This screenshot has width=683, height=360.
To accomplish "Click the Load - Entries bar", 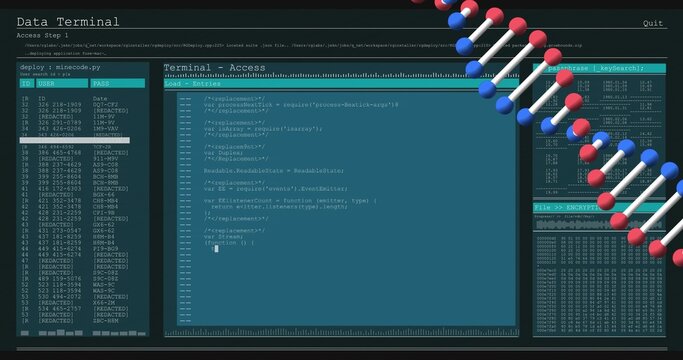I will coord(341,84).
